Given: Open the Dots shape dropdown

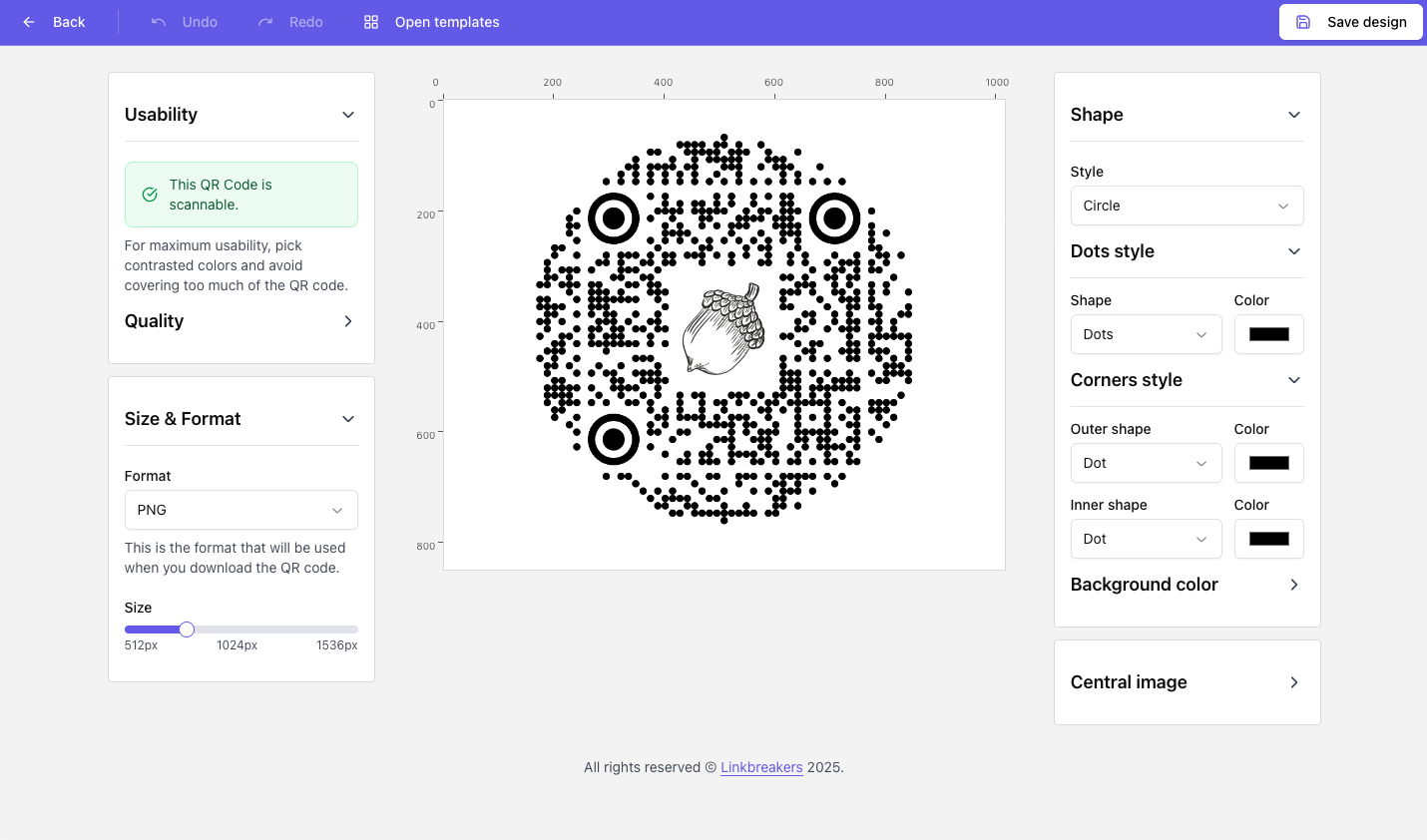Looking at the screenshot, I should pyautogui.click(x=1146, y=334).
